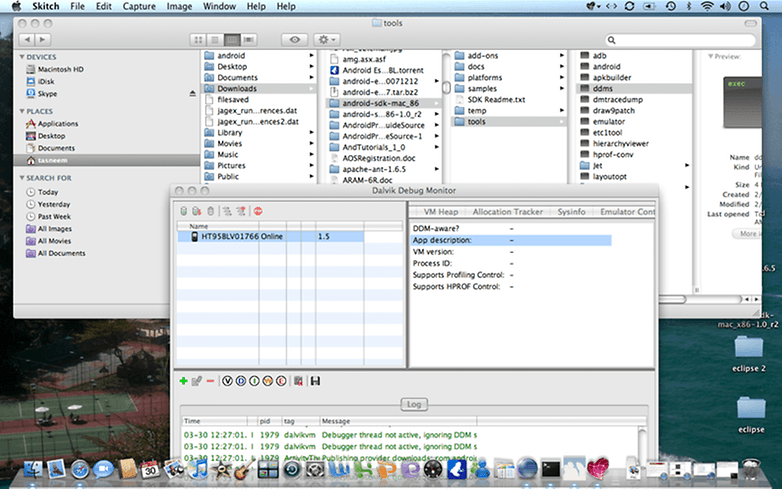Open Spotlight magnifier in the menu bar
Screen dimensions: 782x489
[x=764, y=6]
